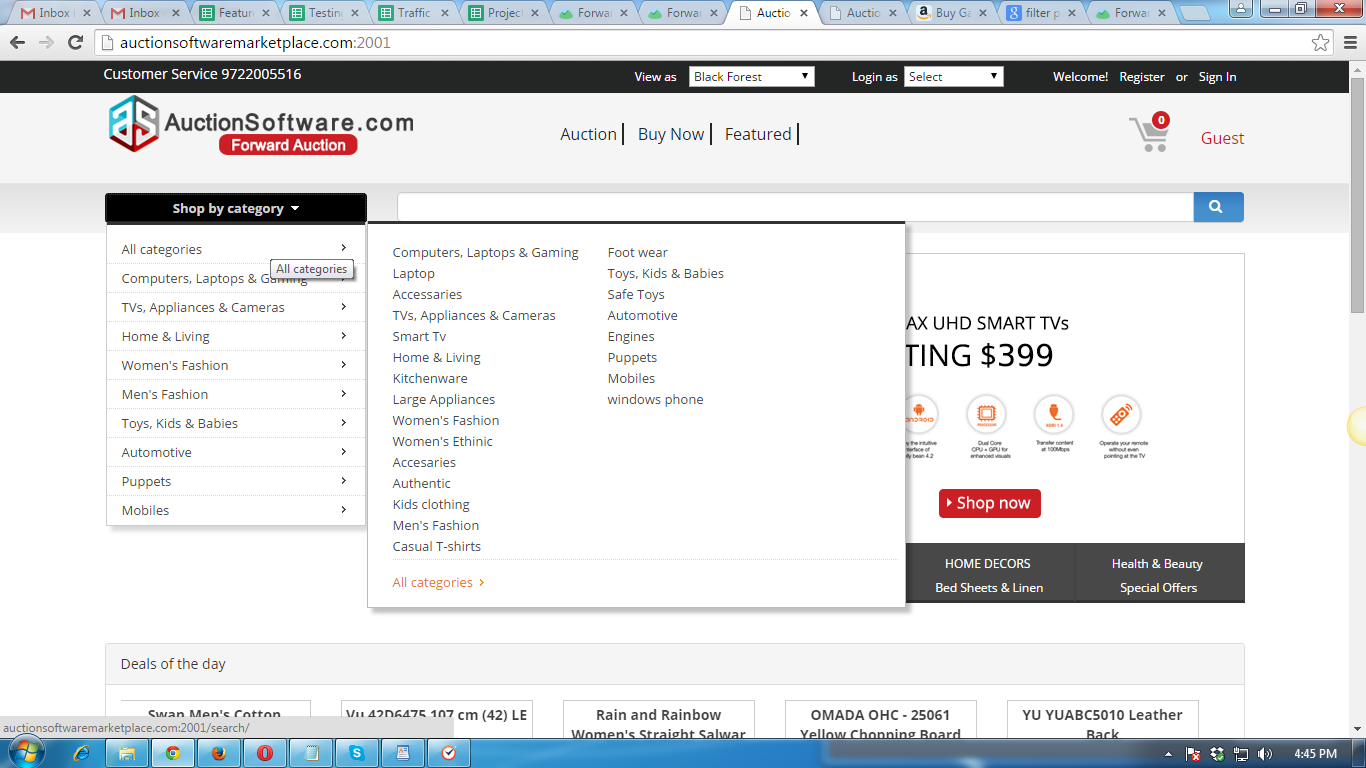1366x768 pixels.
Task: Open Firefox from the taskbar
Action: pos(219,753)
